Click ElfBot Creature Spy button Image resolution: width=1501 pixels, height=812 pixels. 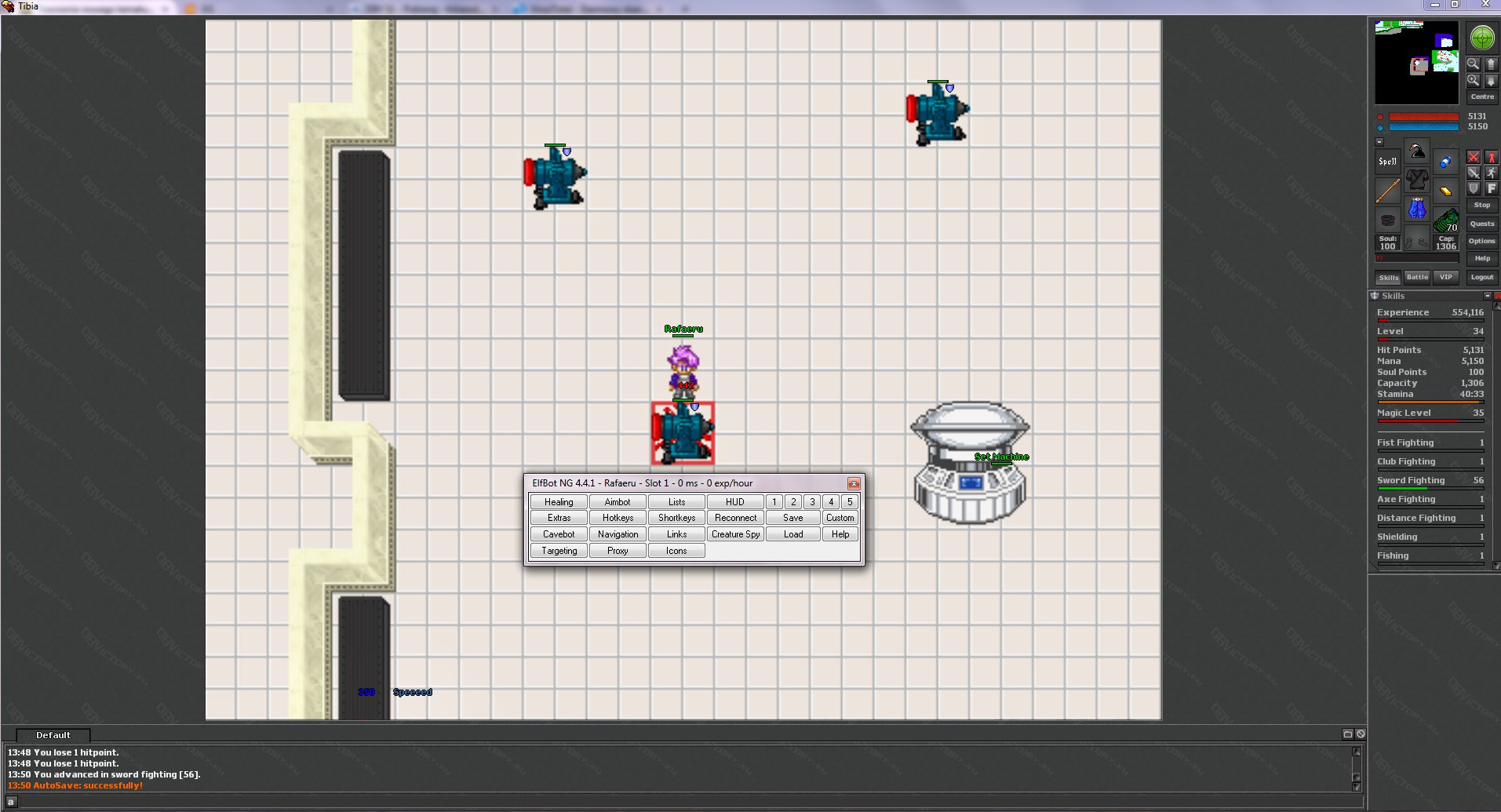point(735,534)
